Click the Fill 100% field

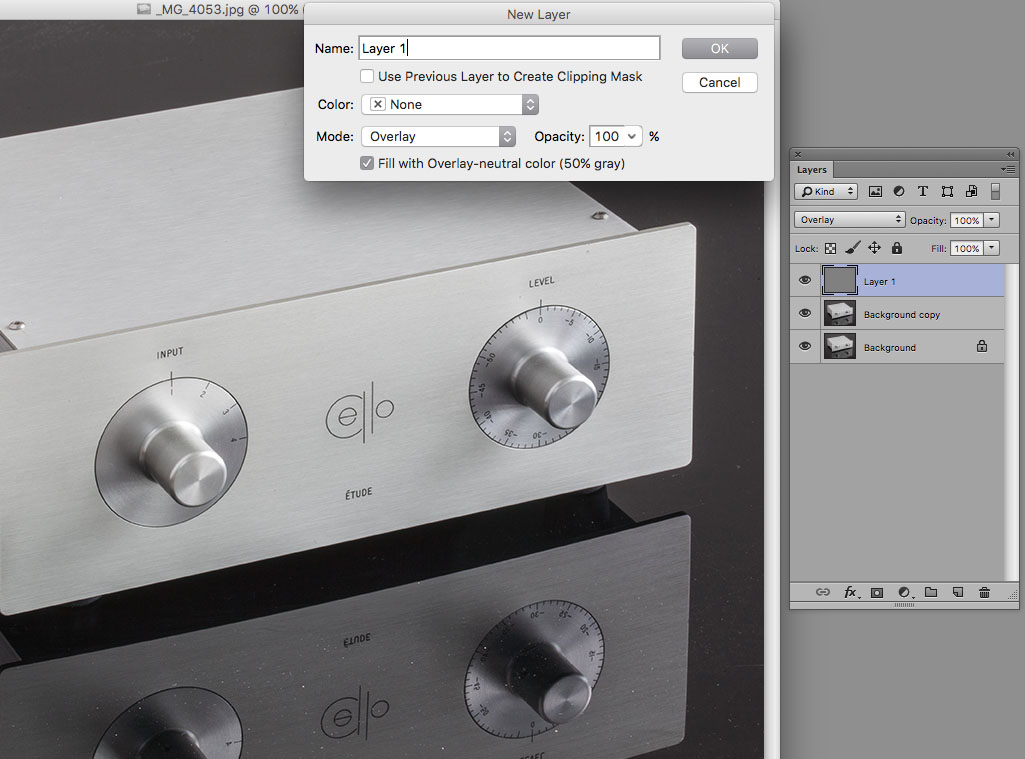coord(966,248)
